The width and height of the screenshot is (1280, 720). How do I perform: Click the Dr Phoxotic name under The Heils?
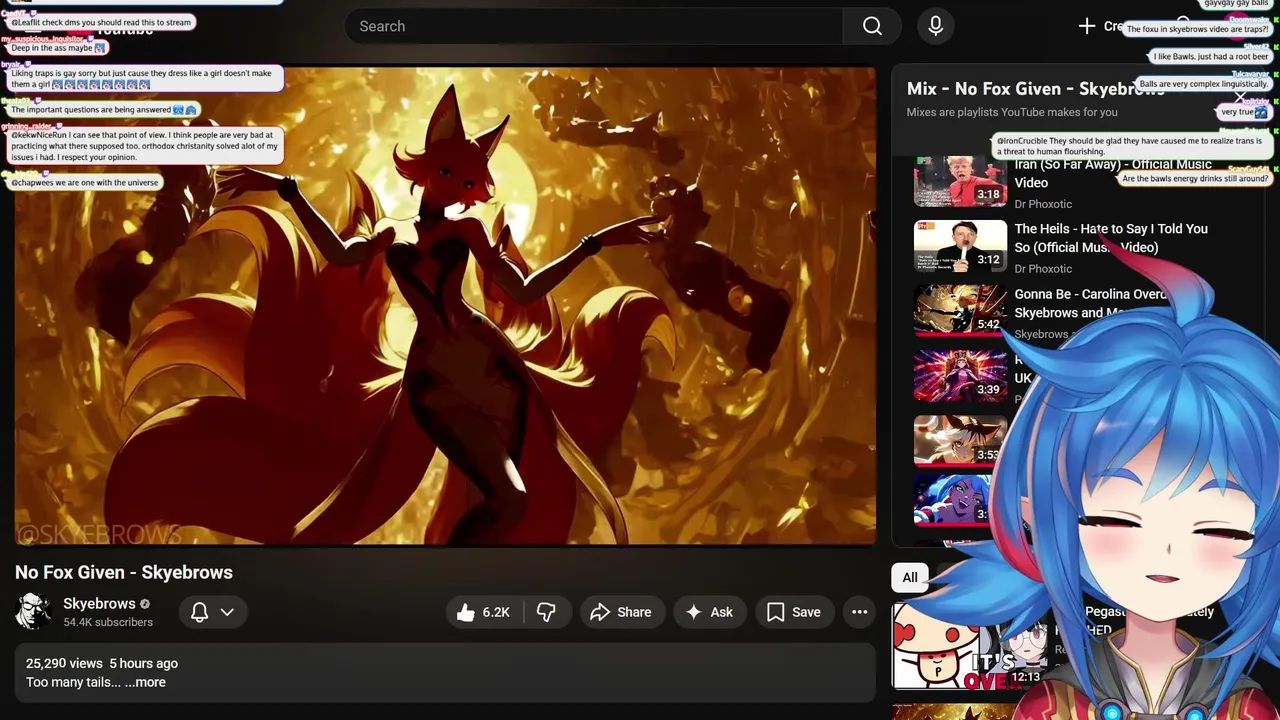point(1043,268)
